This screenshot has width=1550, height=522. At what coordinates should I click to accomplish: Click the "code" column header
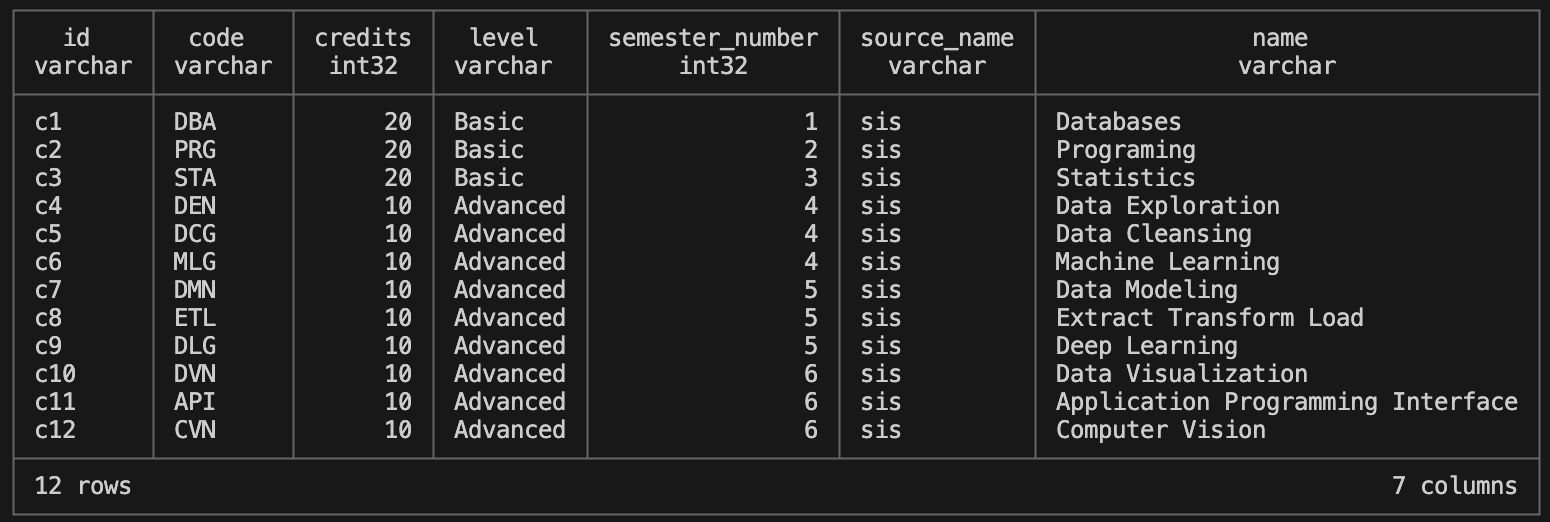pos(216,38)
